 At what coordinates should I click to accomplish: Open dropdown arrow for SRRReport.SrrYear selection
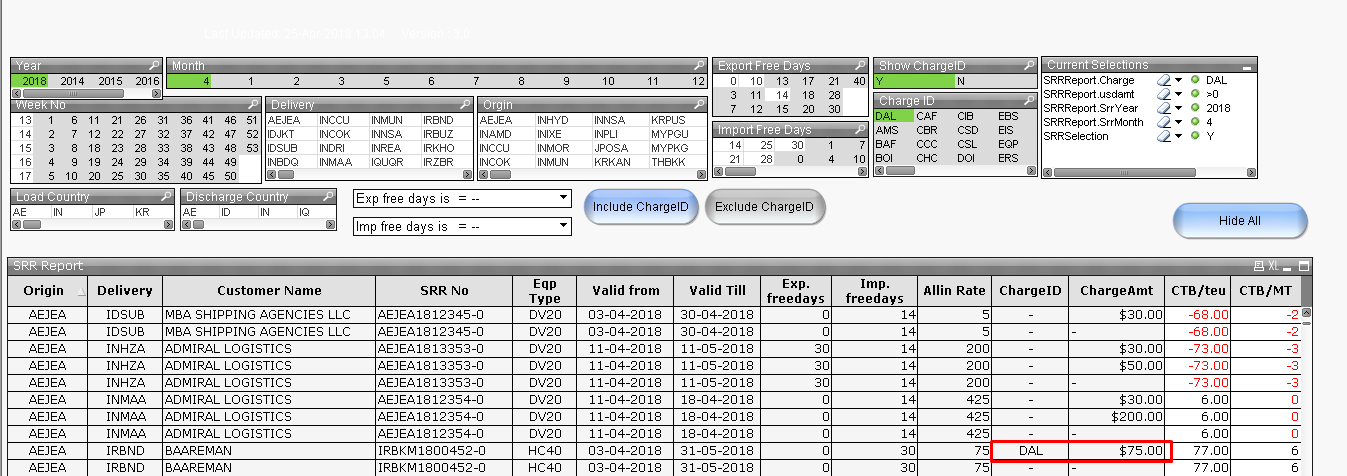coord(1178,108)
